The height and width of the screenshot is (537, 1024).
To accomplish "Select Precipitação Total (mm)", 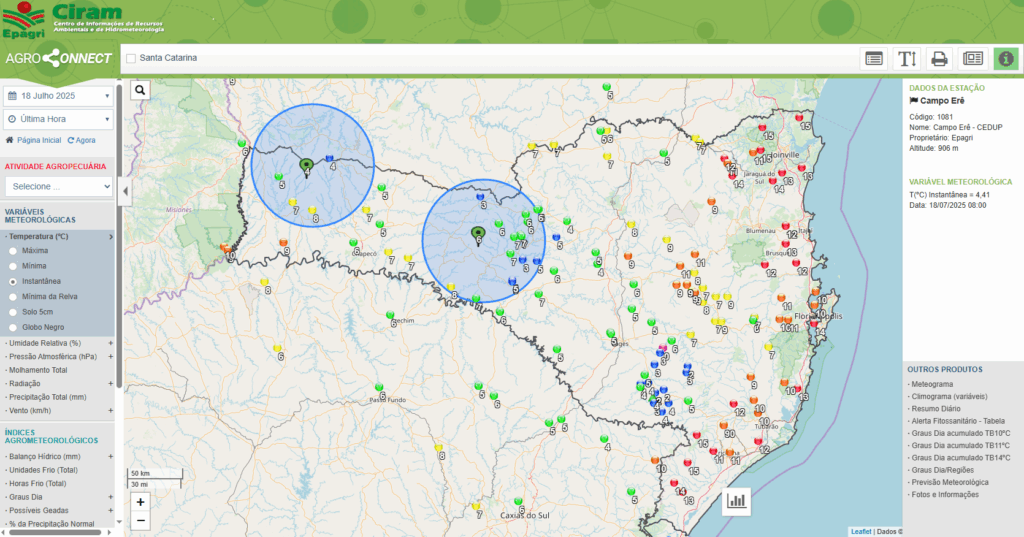I will pos(48,397).
